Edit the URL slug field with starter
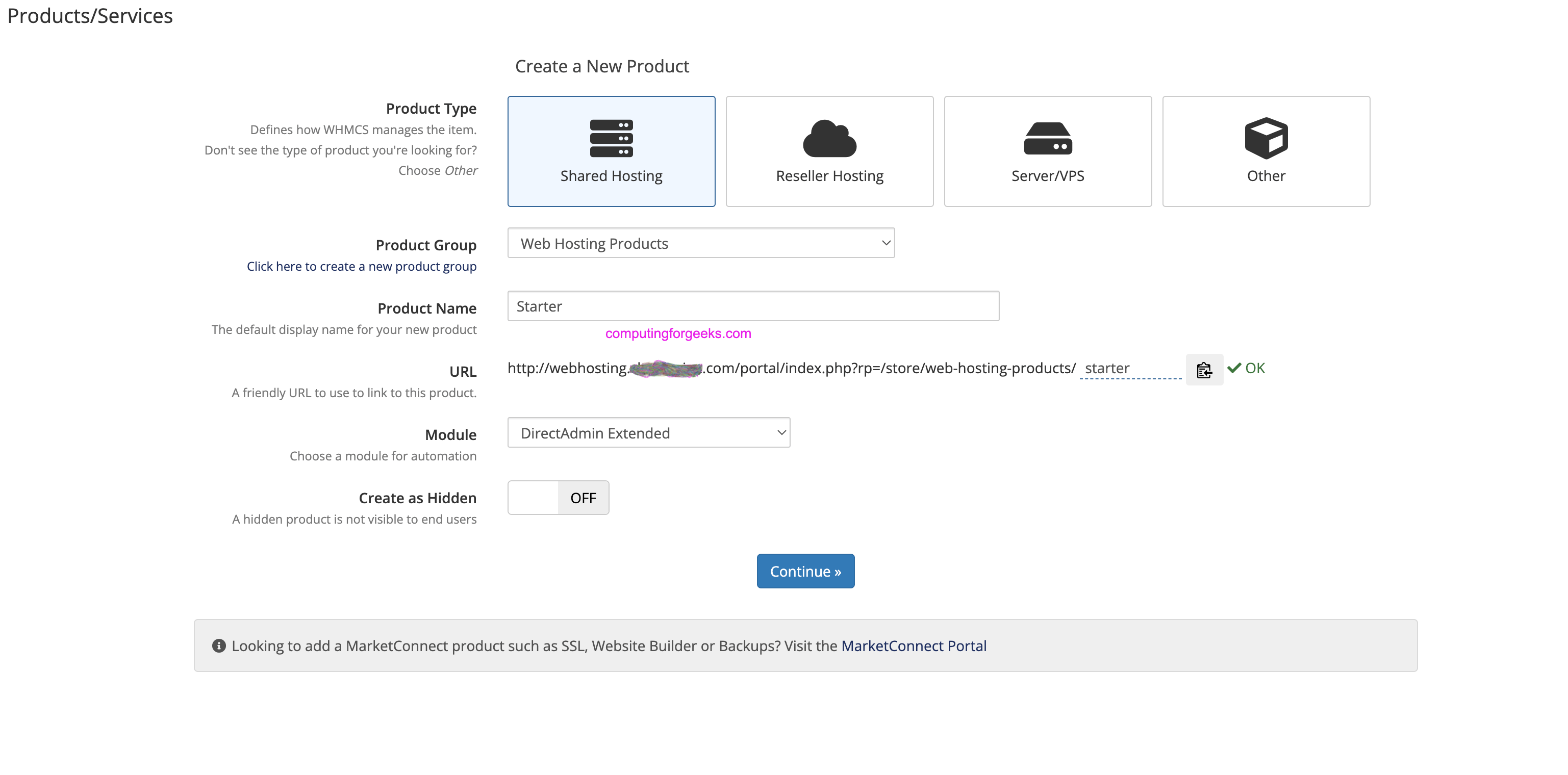This screenshot has height=775, width=1568. pyautogui.click(x=1131, y=369)
